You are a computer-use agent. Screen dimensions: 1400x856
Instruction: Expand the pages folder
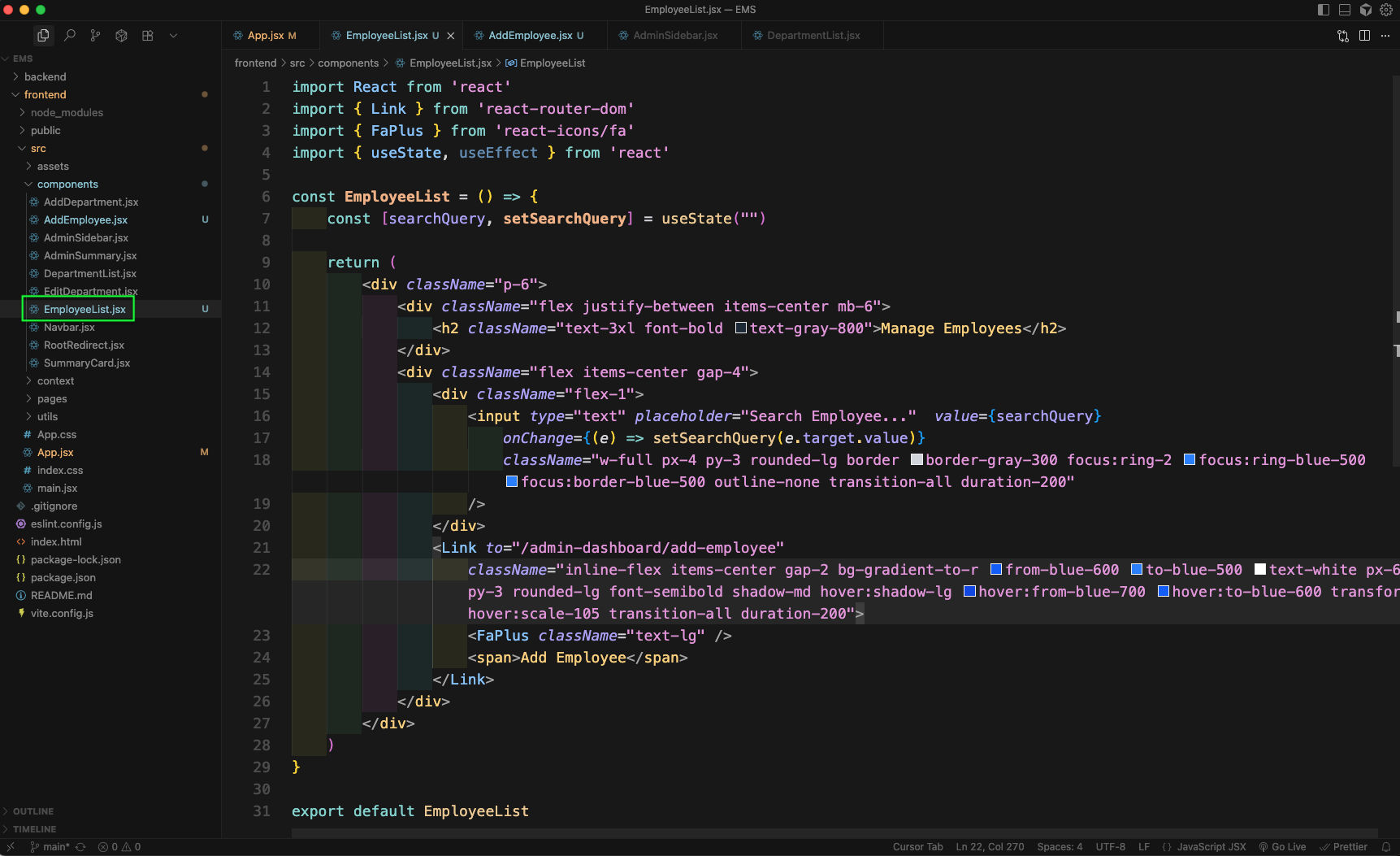(111, 398)
